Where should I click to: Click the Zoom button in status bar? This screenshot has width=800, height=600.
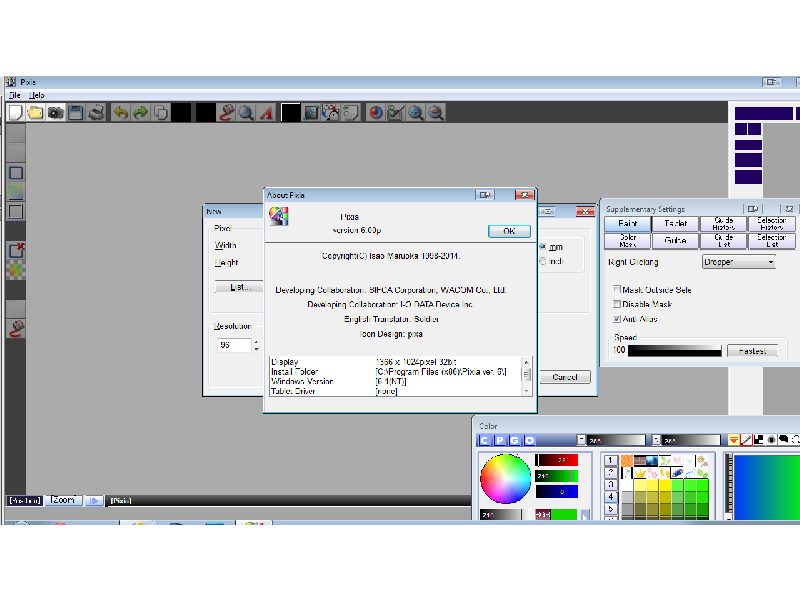[64, 500]
